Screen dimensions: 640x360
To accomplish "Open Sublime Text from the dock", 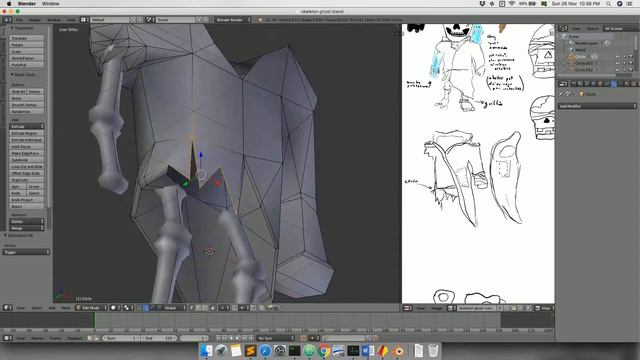I will coord(250,351).
